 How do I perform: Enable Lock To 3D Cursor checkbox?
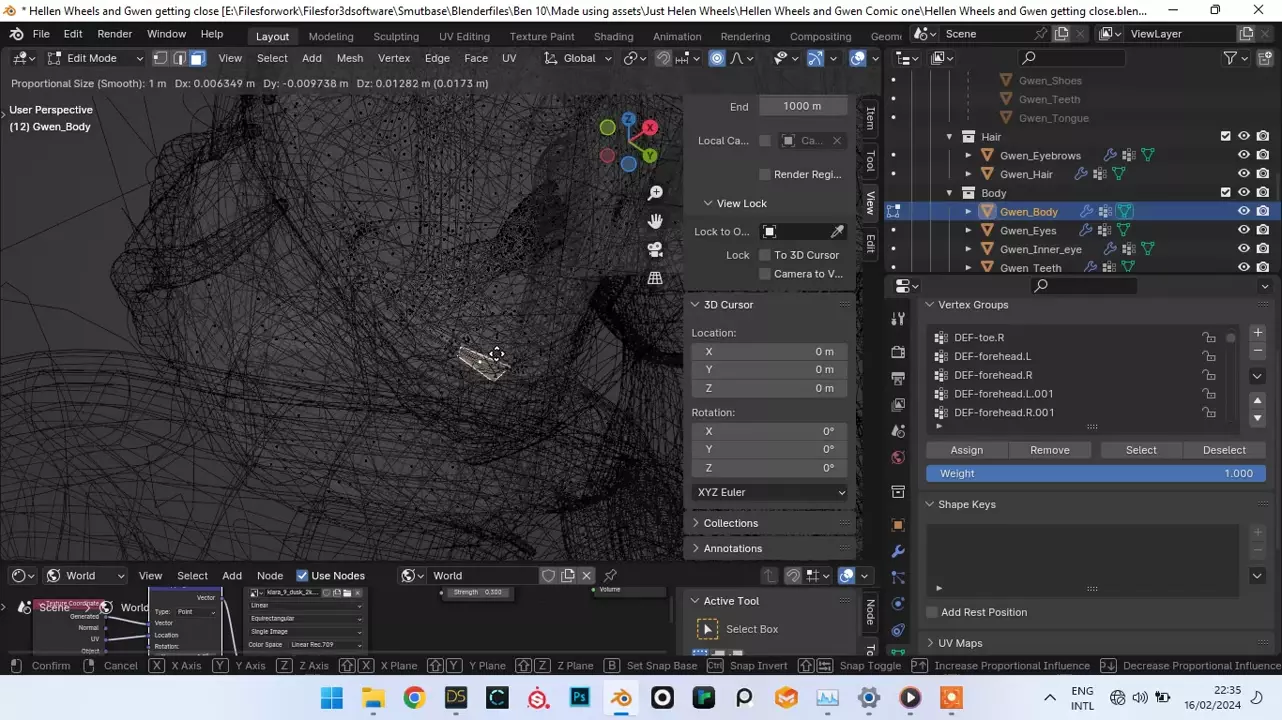click(765, 255)
